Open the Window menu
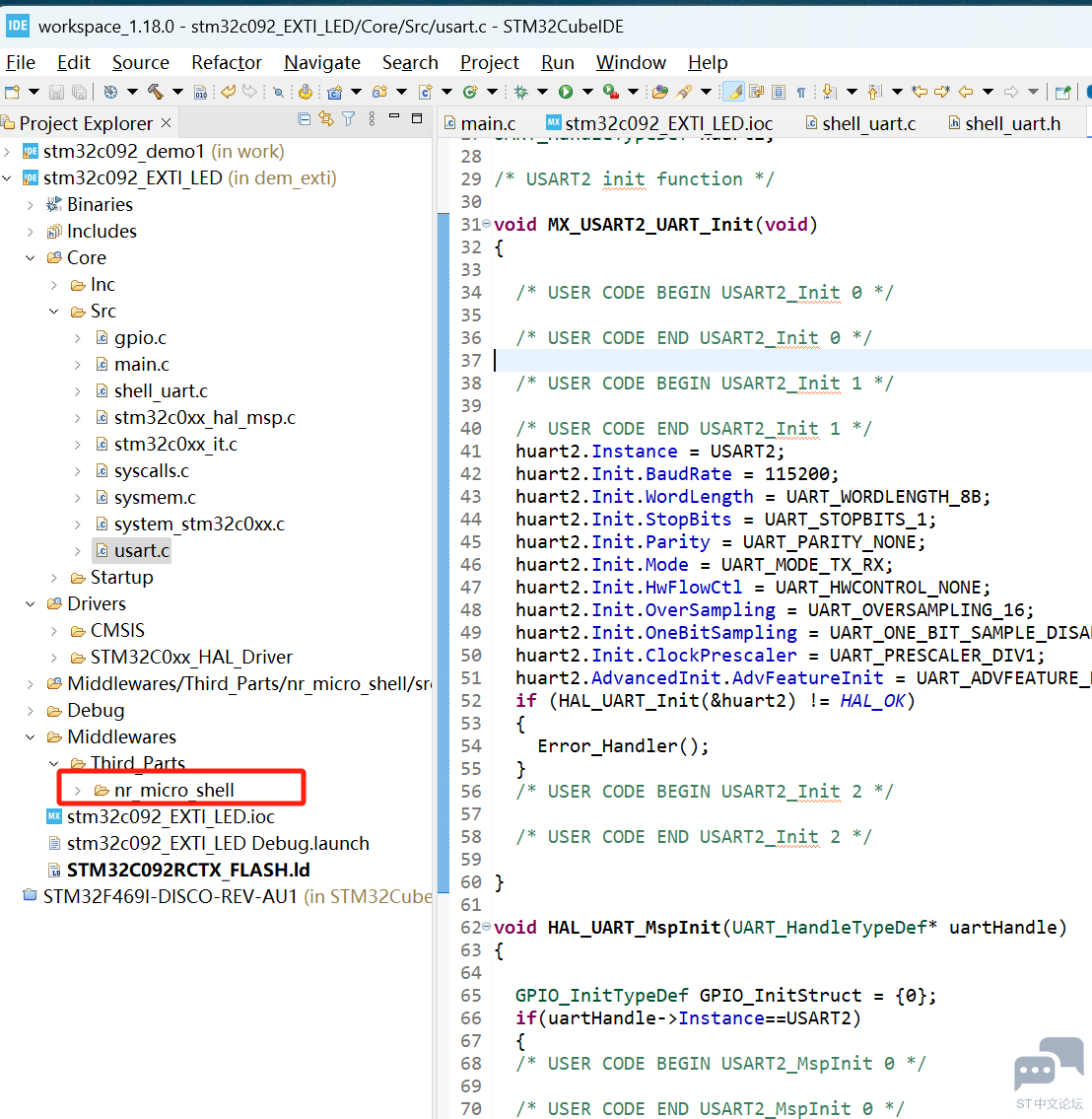This screenshot has width=1092, height=1119. click(631, 63)
